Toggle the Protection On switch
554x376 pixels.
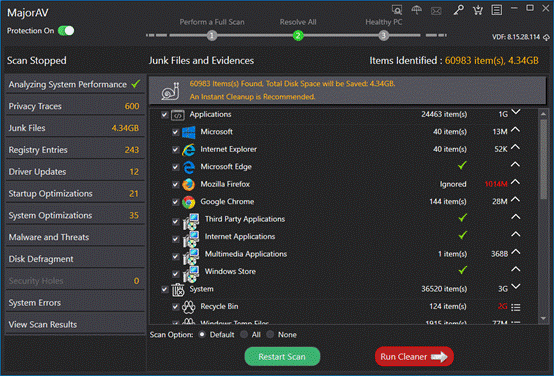[66, 31]
